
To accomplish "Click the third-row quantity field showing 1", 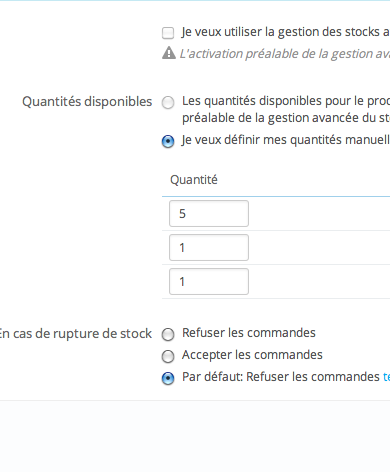I will (209, 281).
